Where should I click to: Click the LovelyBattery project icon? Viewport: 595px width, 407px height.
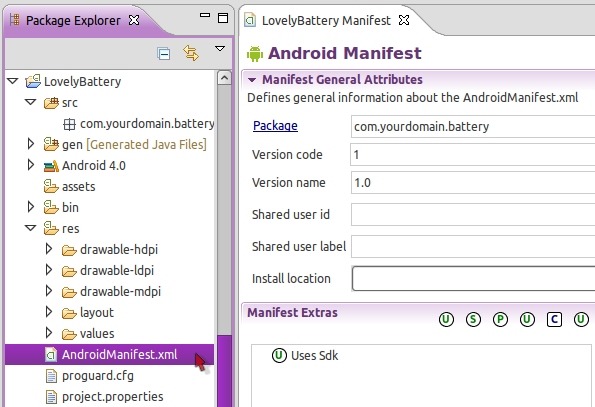[33, 81]
